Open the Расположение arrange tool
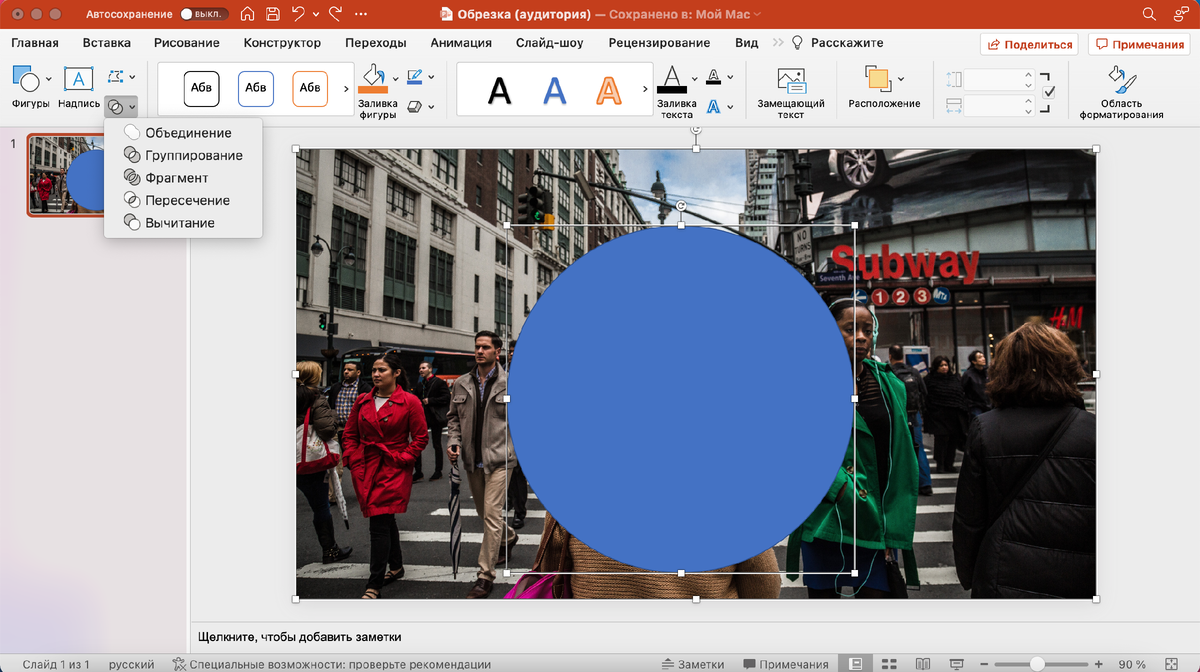Viewport: 1200px width, 672px height. coord(878,80)
